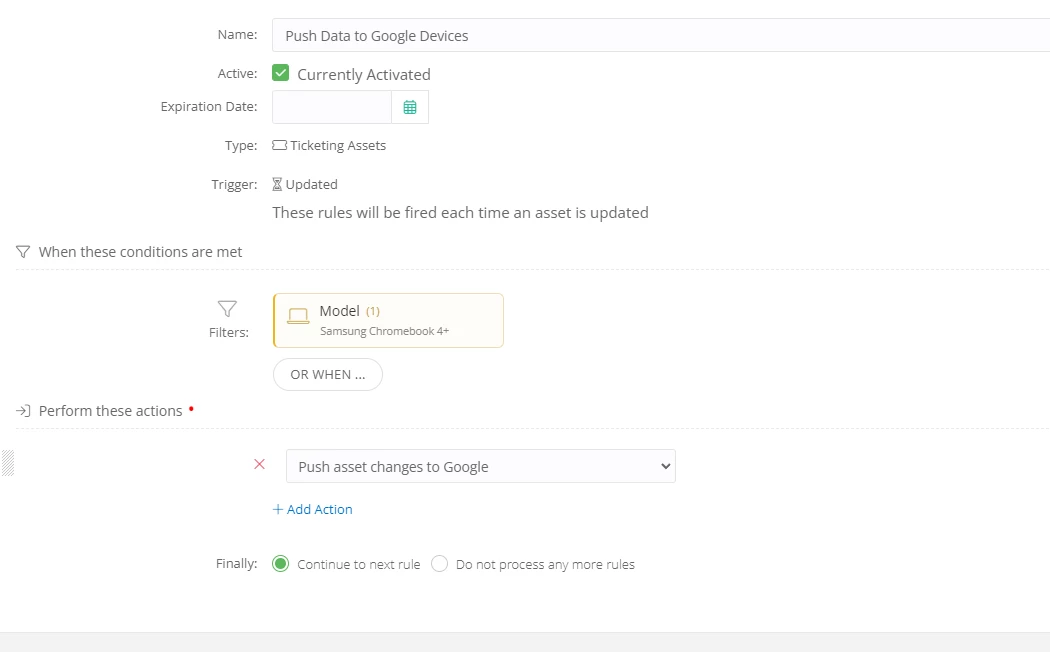Click the red X remove action icon
Image resolution: width=1050 pixels, height=652 pixels.
[x=260, y=465]
